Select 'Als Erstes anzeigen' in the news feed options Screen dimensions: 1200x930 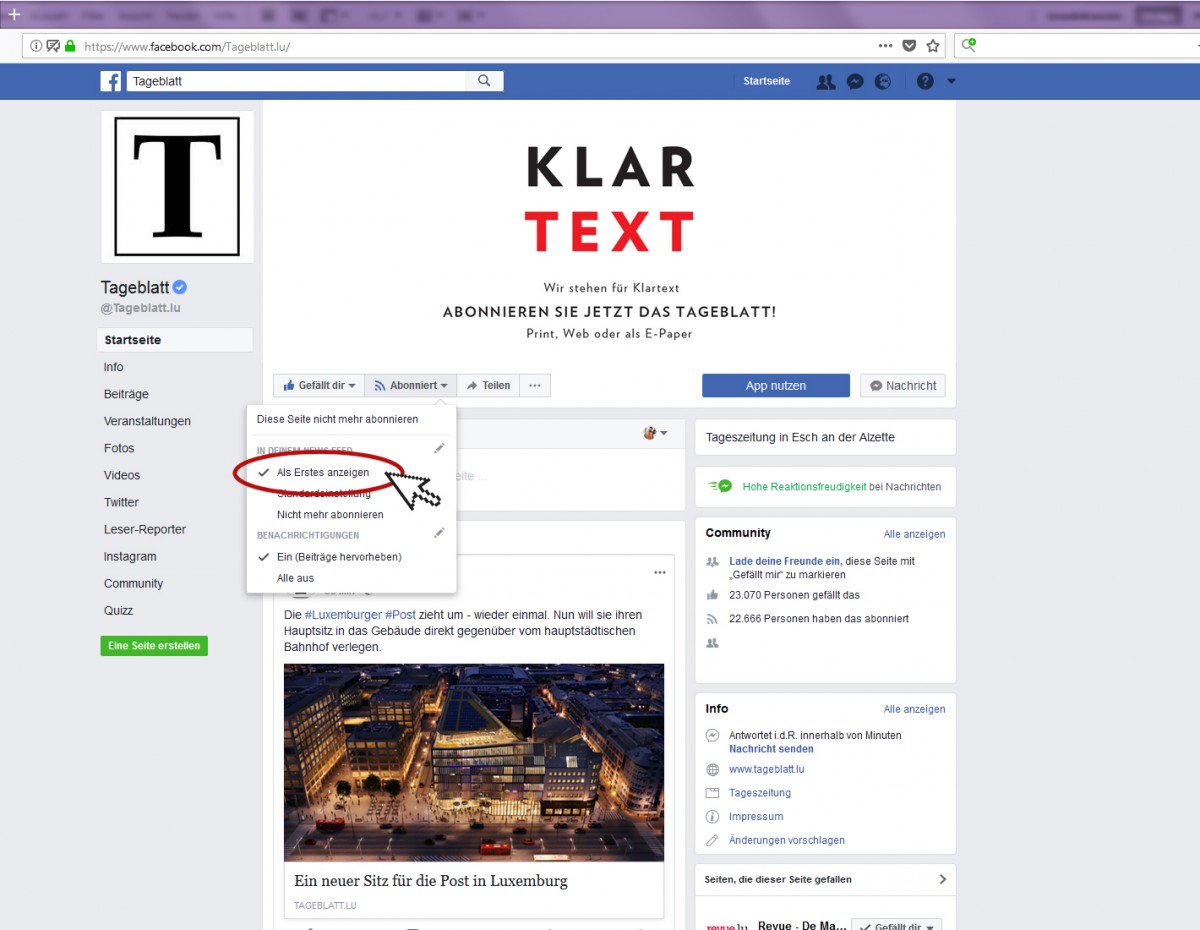322,472
